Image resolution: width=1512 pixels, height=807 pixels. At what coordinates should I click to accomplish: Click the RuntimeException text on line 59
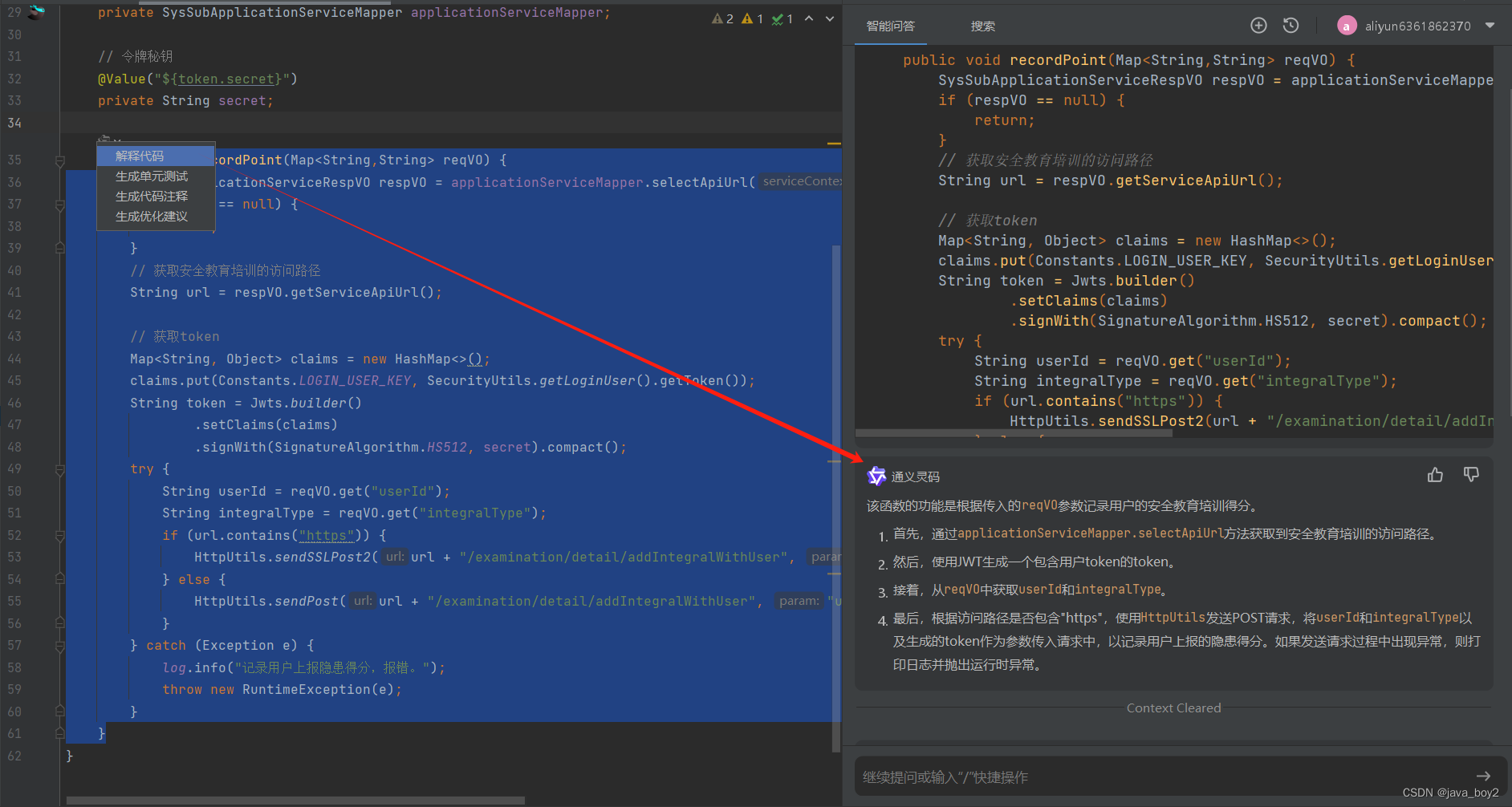(x=306, y=689)
